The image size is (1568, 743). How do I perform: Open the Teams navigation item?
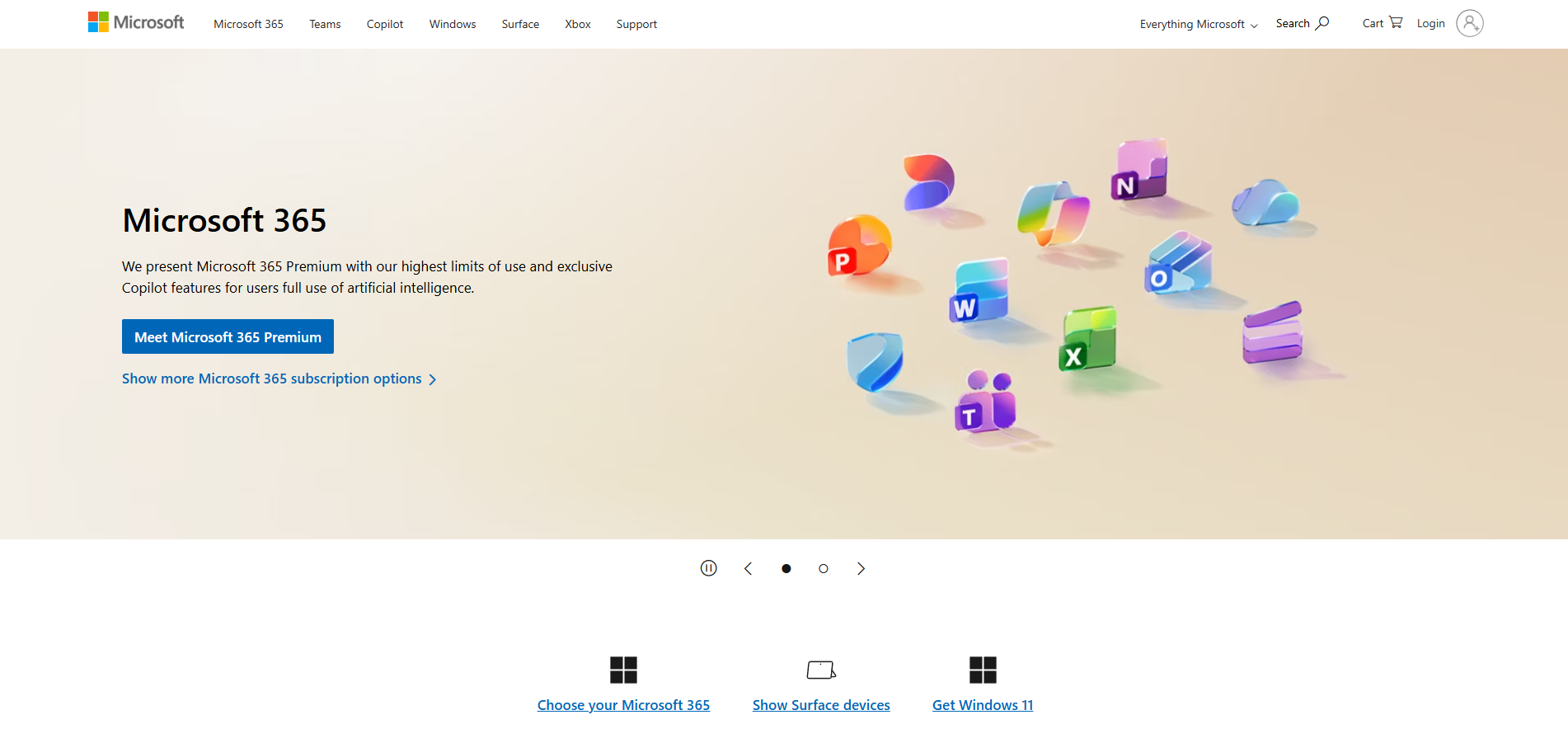pos(324,24)
